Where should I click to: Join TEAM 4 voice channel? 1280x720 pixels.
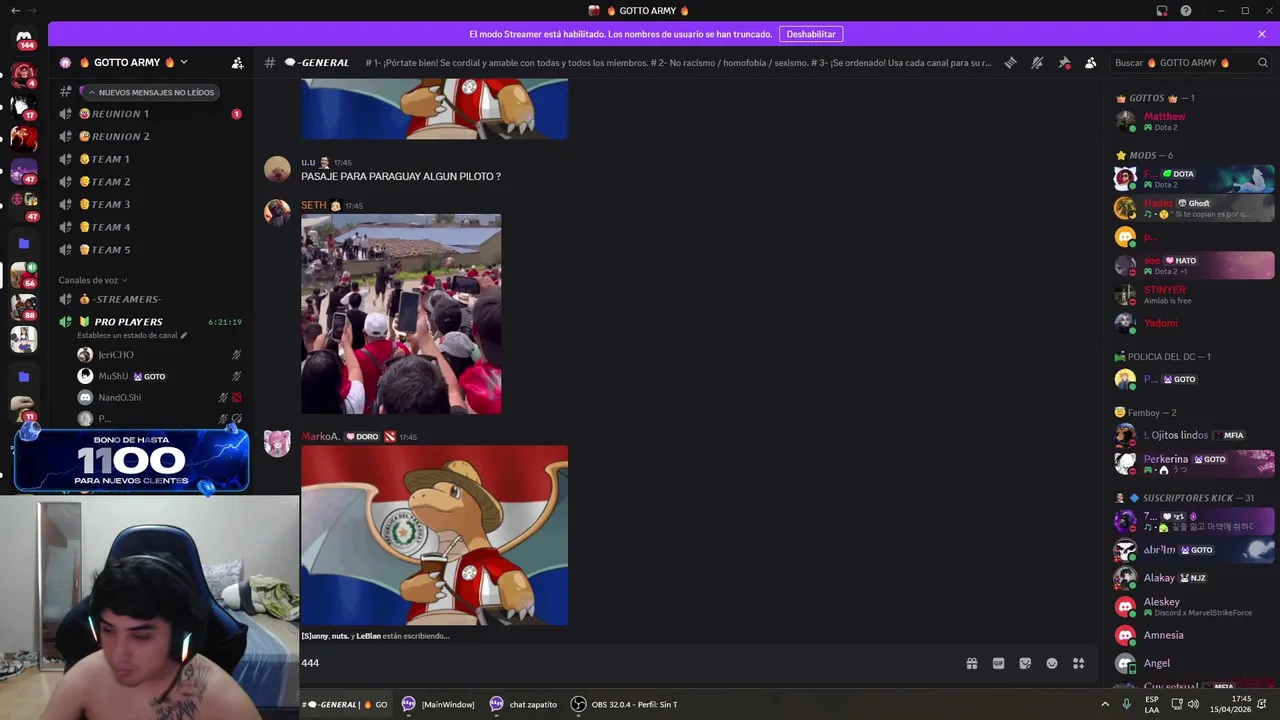150,227
